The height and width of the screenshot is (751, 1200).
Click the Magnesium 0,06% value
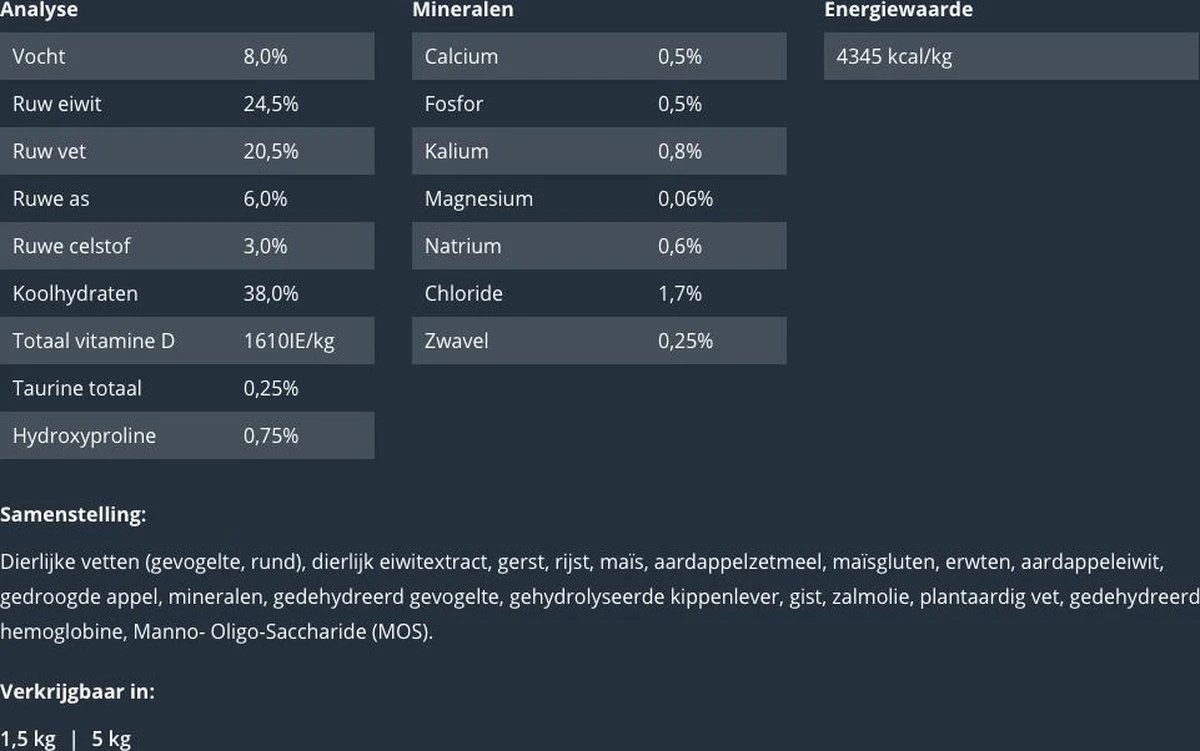pos(685,199)
